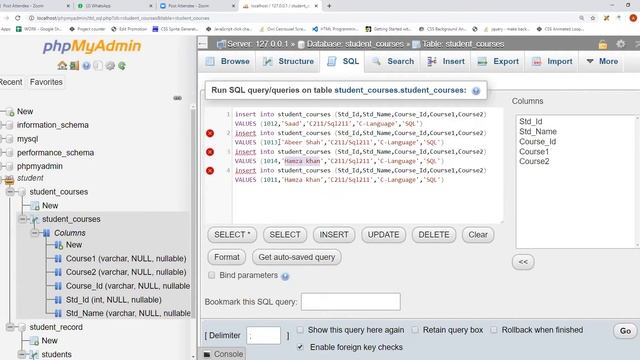Screen dimensions: 640x360
Task: Bookmark page with star icon in address bar
Action: tap(593, 18)
